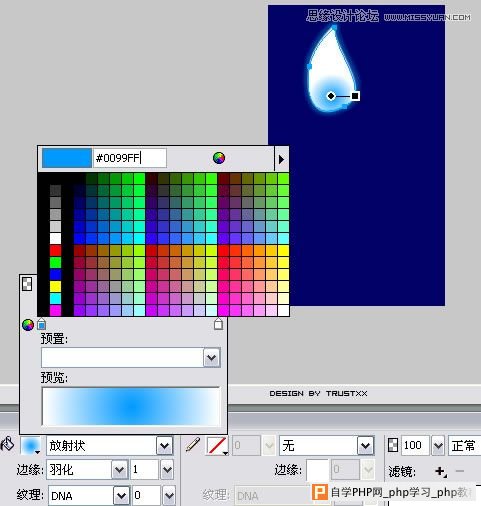Image resolution: width=481 pixels, height=506 pixels.
Task: Click the color wheel beside gradient ramp
Action: (28, 325)
